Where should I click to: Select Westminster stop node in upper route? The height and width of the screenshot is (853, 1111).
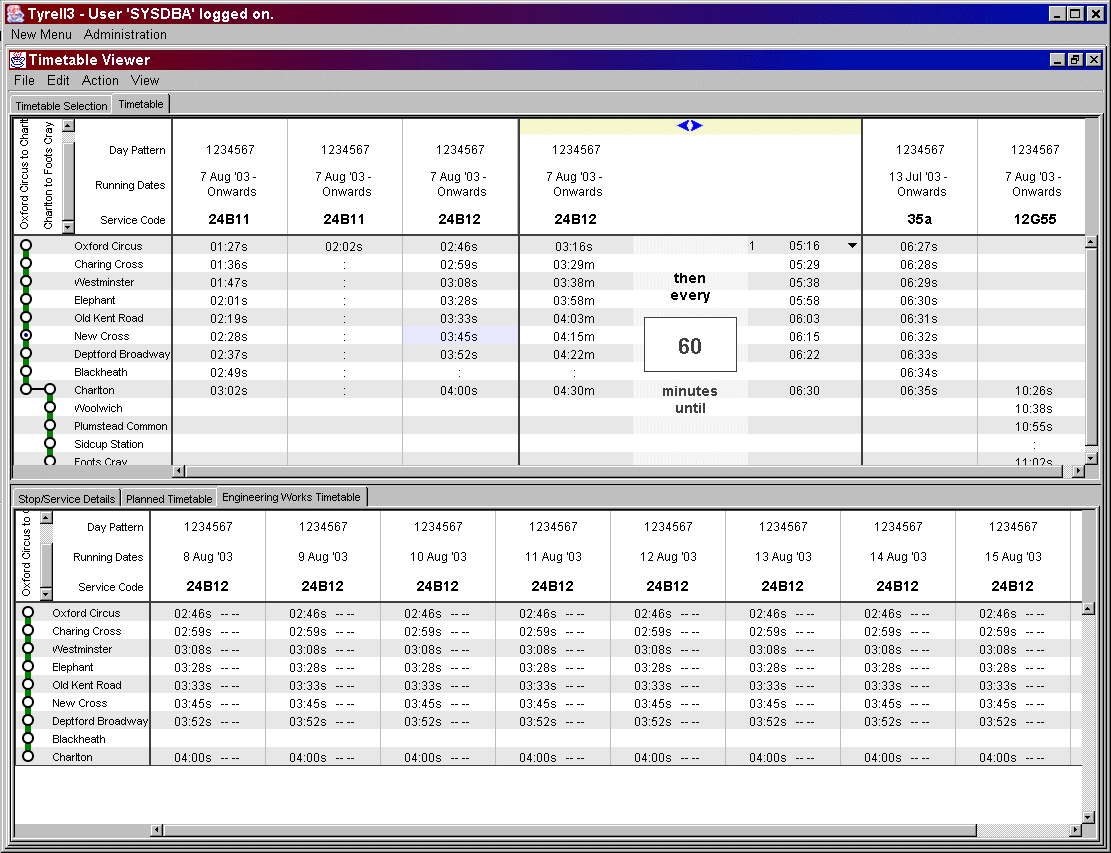(x=26, y=281)
